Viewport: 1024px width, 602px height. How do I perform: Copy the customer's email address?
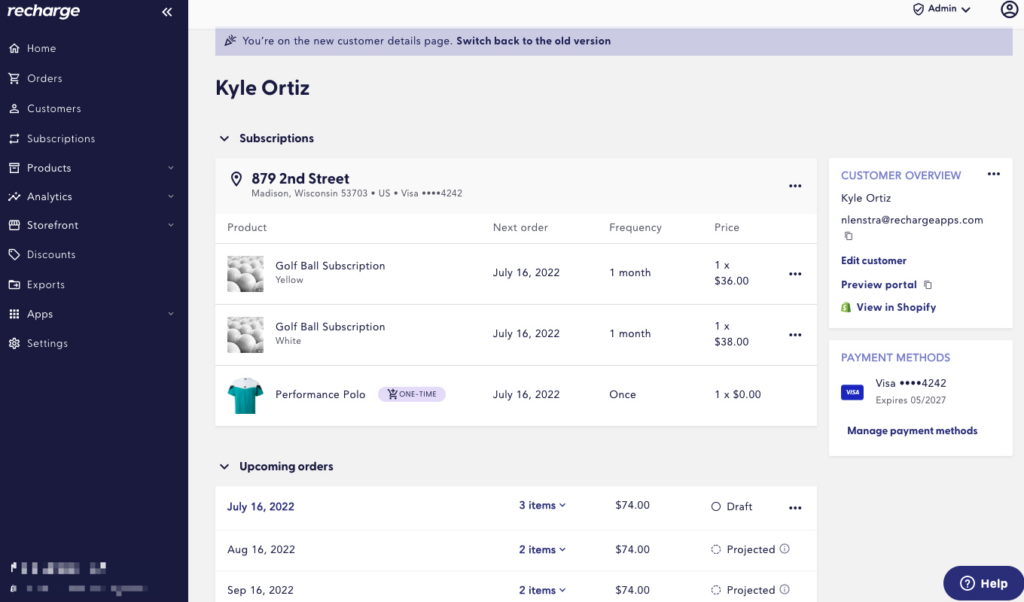[x=848, y=236]
